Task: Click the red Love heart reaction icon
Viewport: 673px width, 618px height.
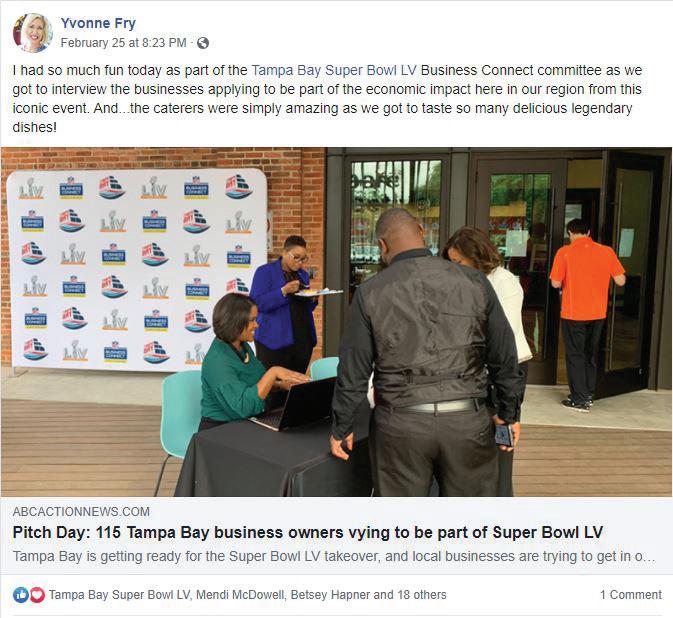Action: point(37,595)
